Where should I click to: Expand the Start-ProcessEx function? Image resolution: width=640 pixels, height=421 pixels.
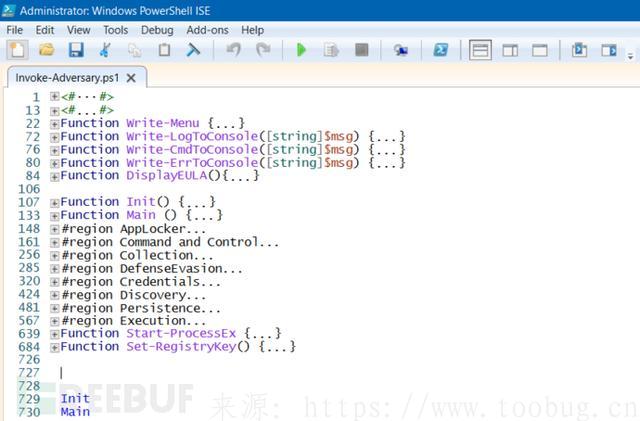coord(55,334)
